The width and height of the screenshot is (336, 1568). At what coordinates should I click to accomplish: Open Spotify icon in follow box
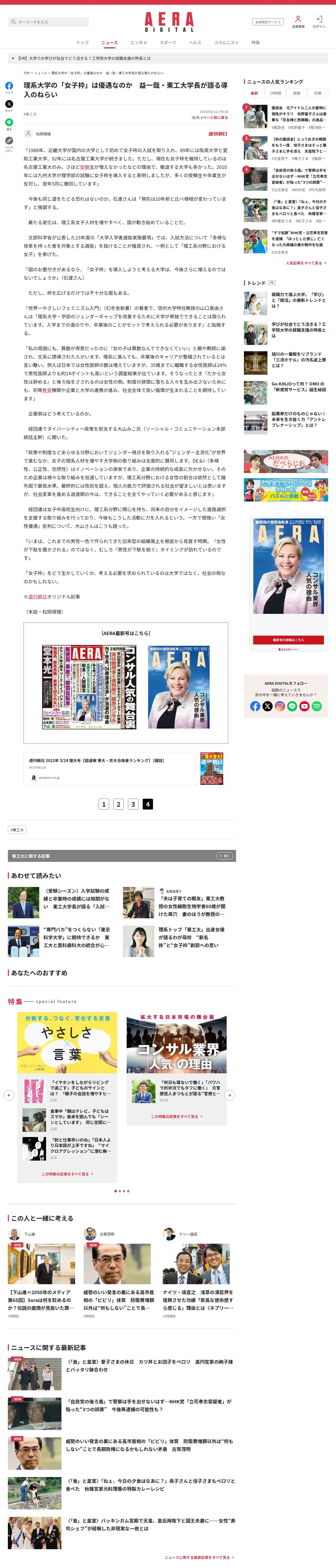(x=316, y=706)
